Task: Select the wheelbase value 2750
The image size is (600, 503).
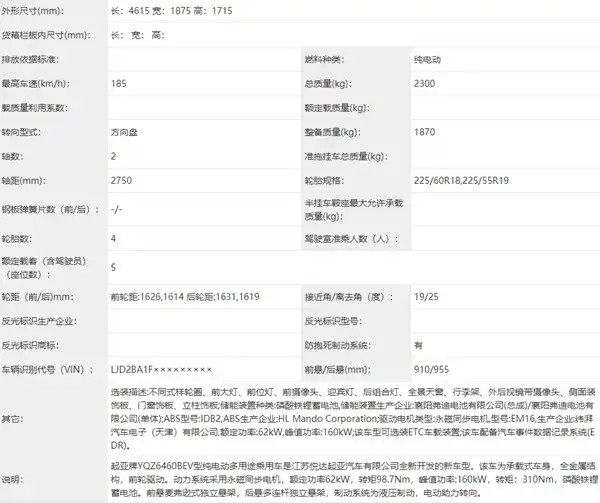Action: click(121, 180)
